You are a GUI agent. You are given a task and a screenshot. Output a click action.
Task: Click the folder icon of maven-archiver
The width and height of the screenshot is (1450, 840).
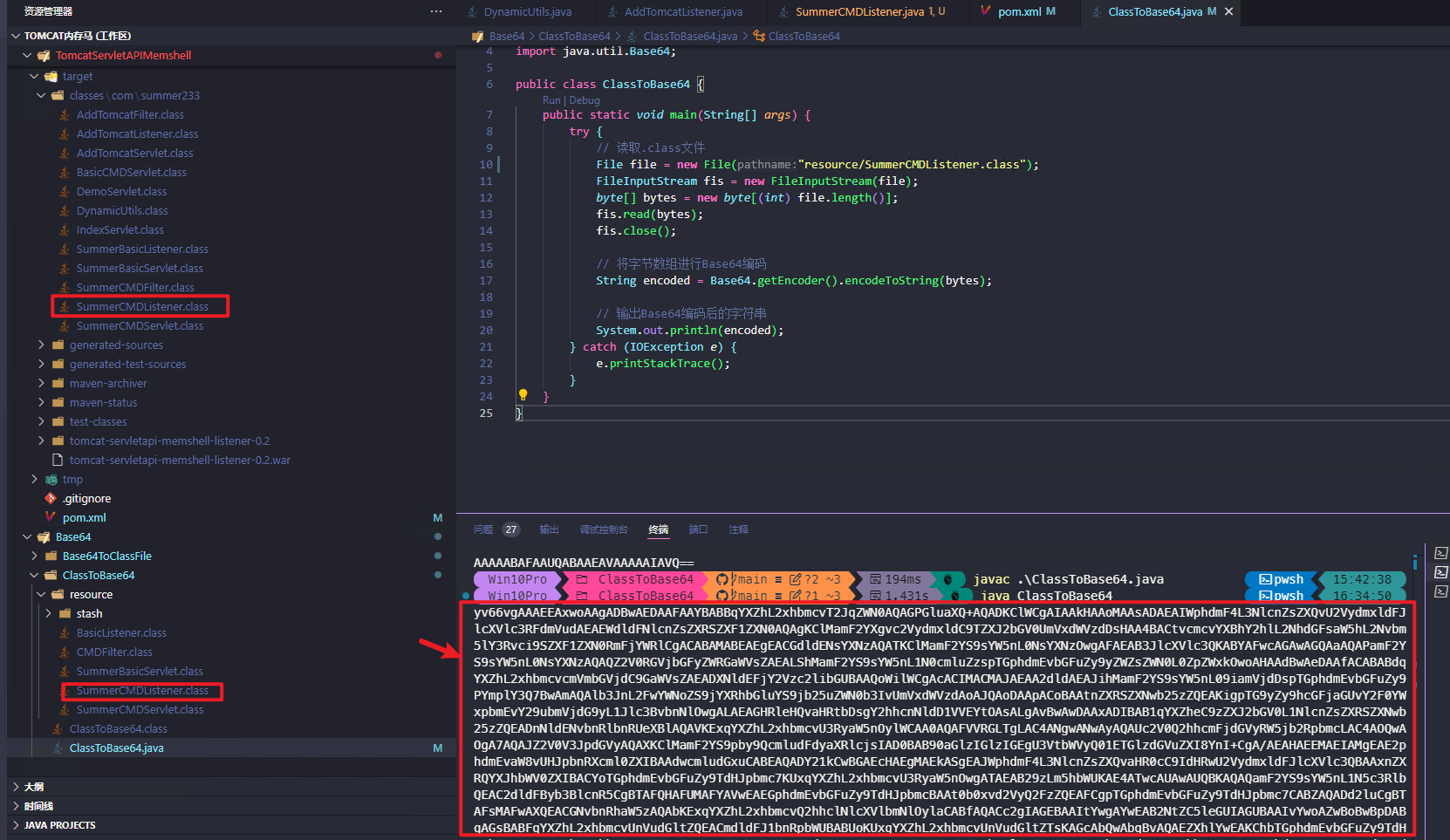tap(58, 383)
